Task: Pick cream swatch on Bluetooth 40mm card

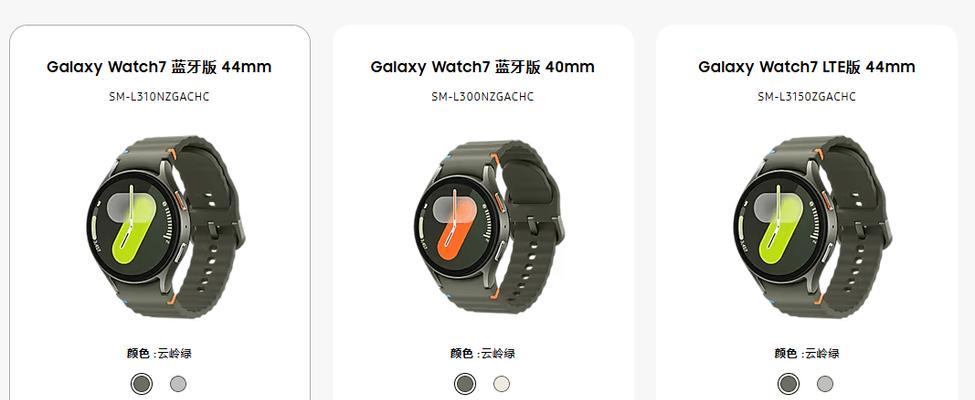Action: click(x=501, y=383)
